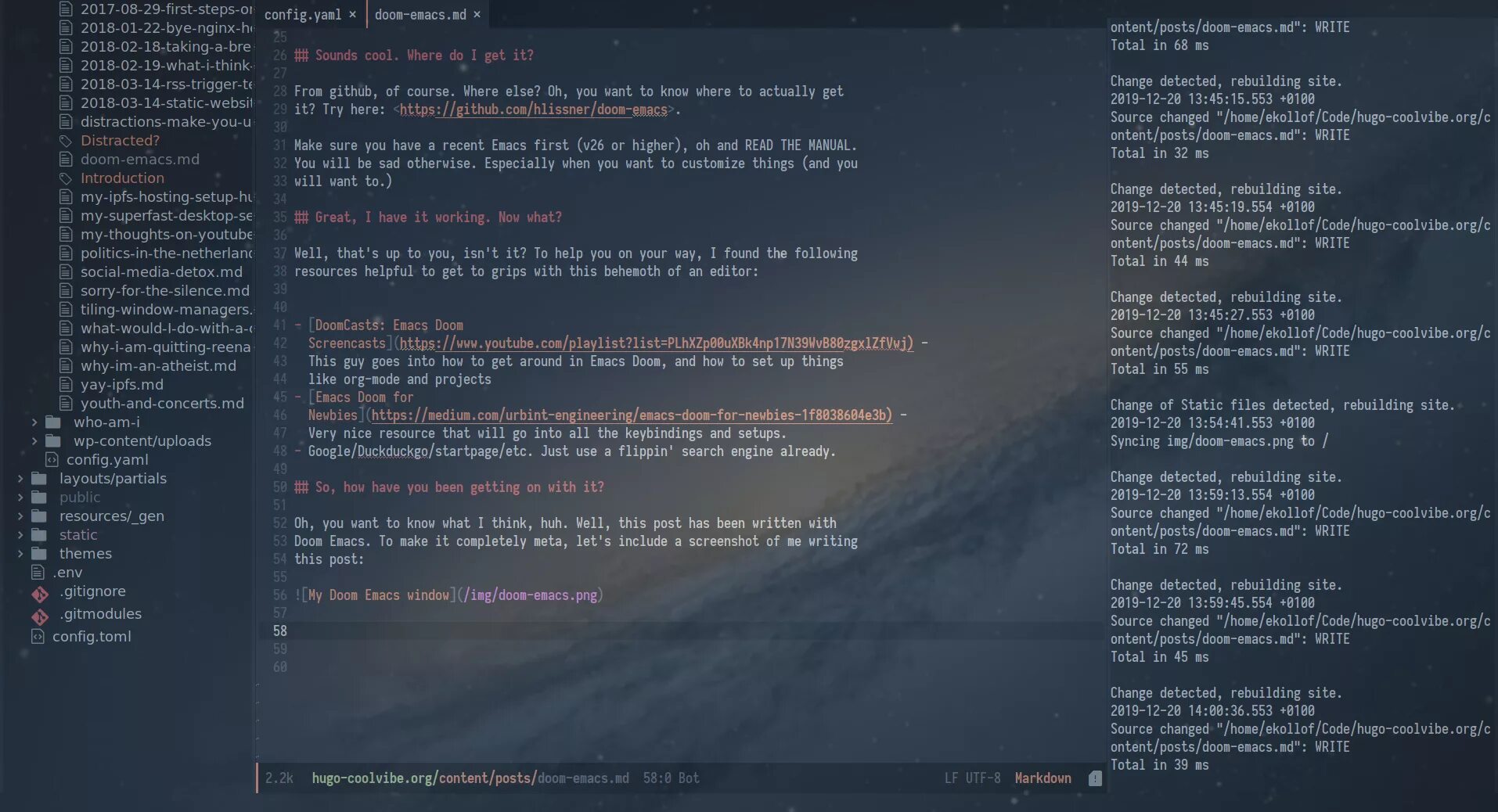The width and height of the screenshot is (1498, 812).
Task: Click the resources/_gen folder icon
Action: click(x=39, y=516)
